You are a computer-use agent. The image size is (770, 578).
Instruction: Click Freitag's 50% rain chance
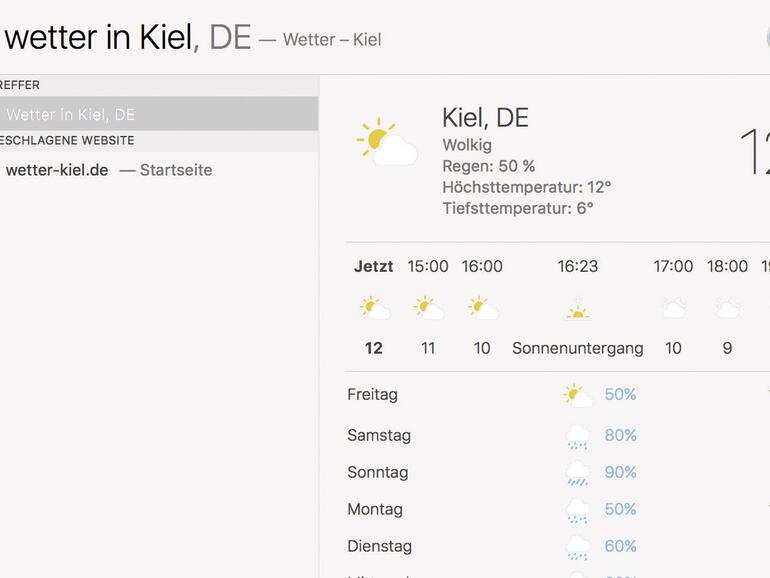click(620, 395)
